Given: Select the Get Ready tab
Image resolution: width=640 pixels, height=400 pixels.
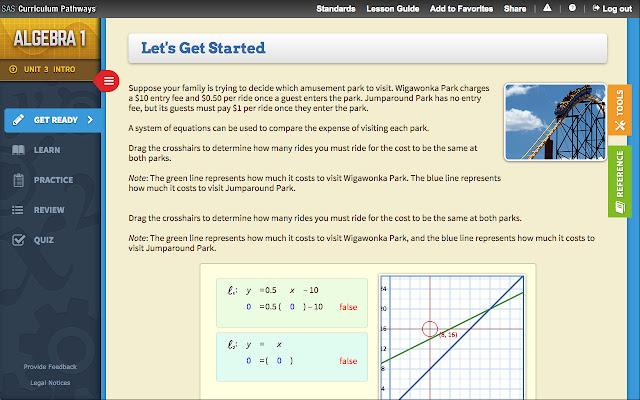Looking at the screenshot, I should coord(53,120).
